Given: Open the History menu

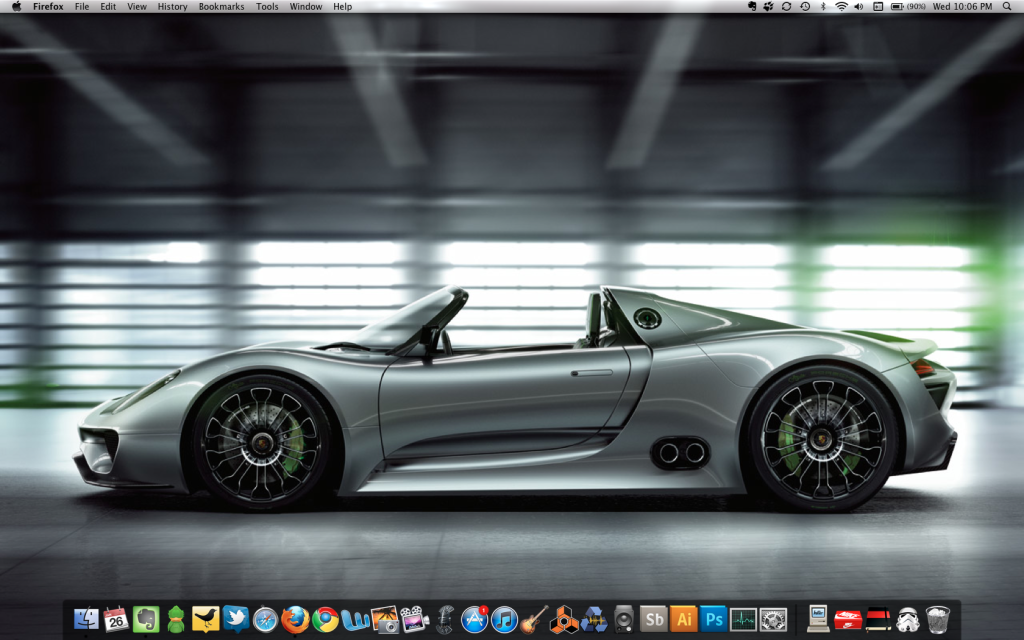Looking at the screenshot, I should pos(172,6).
